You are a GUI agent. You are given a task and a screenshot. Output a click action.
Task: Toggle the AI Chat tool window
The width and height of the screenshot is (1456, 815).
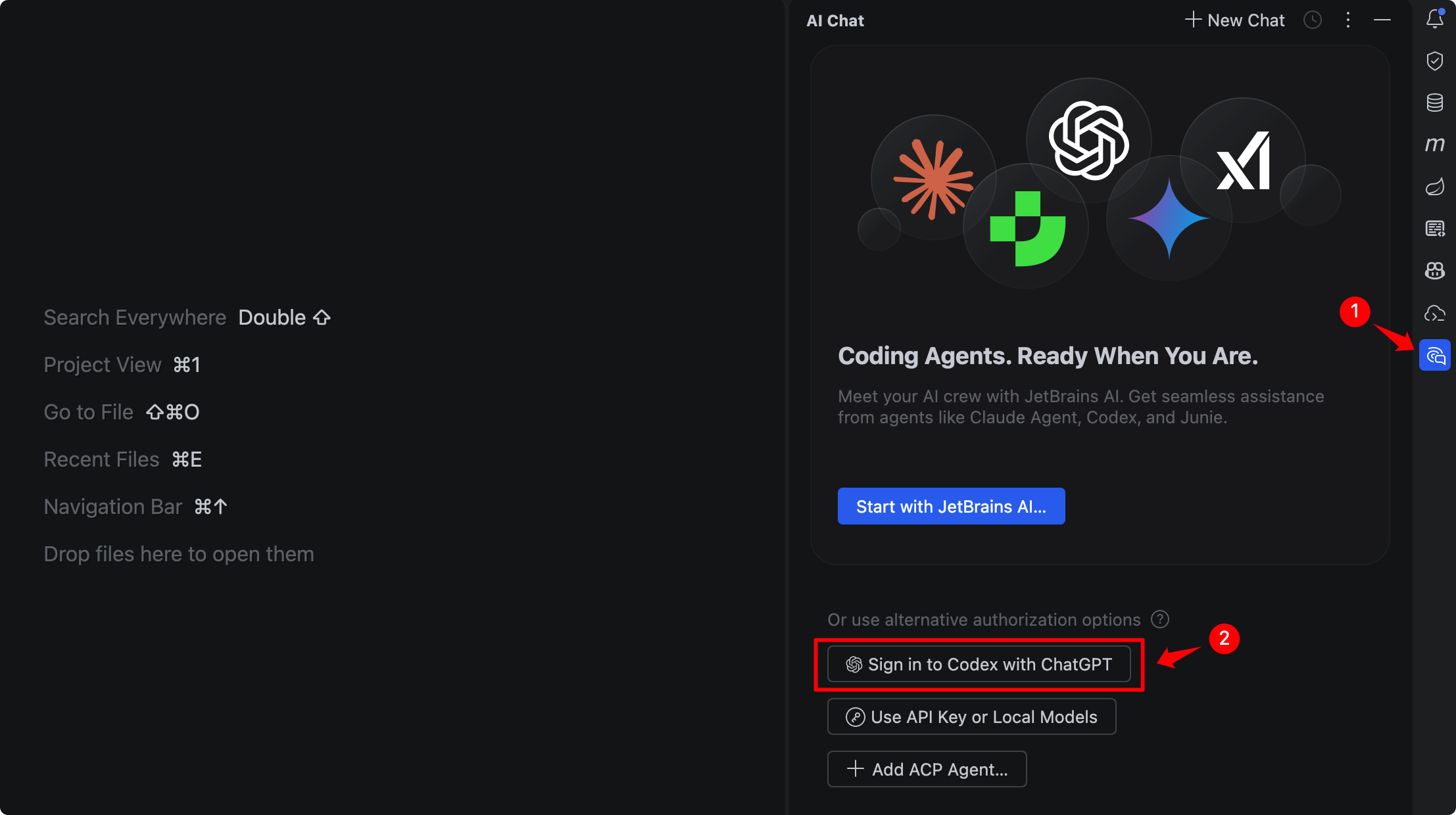(x=1434, y=356)
